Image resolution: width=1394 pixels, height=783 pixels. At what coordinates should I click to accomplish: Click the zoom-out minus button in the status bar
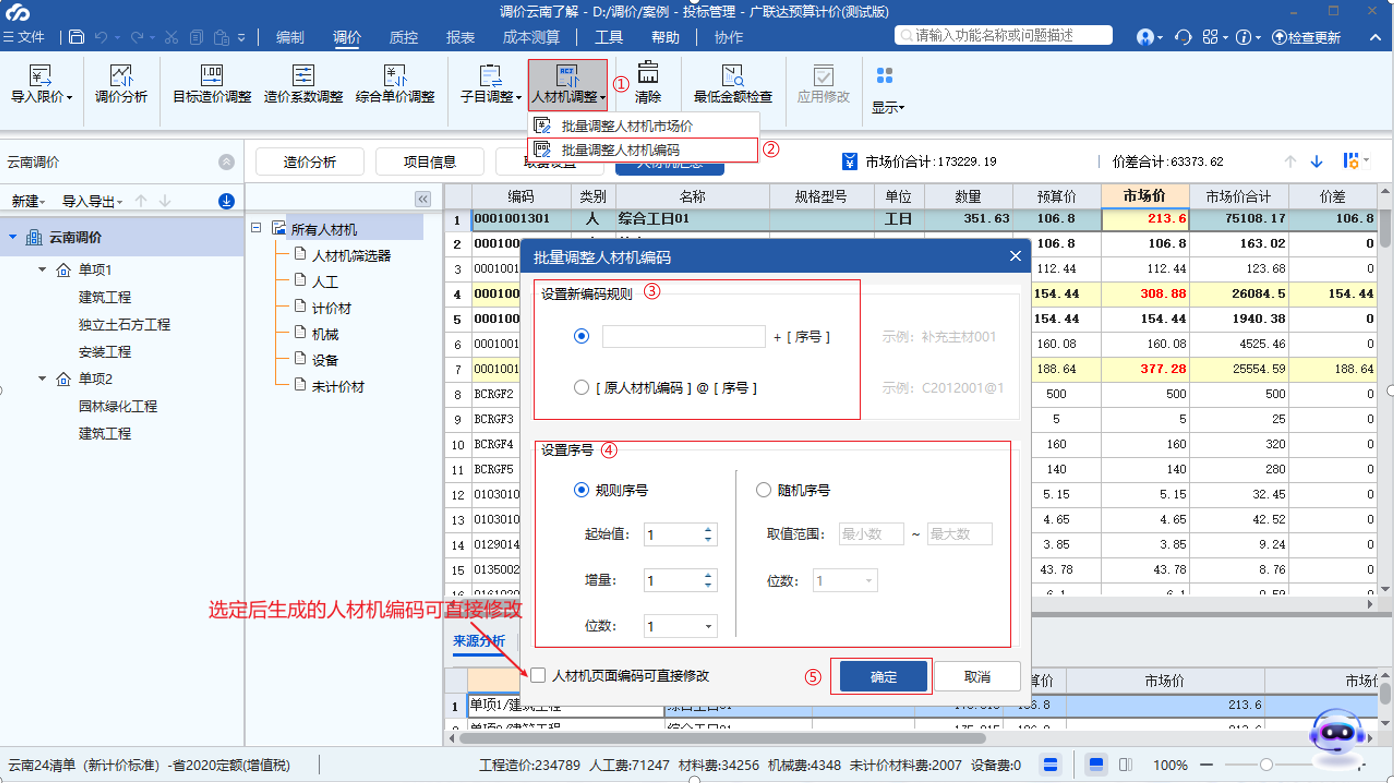(1204, 764)
